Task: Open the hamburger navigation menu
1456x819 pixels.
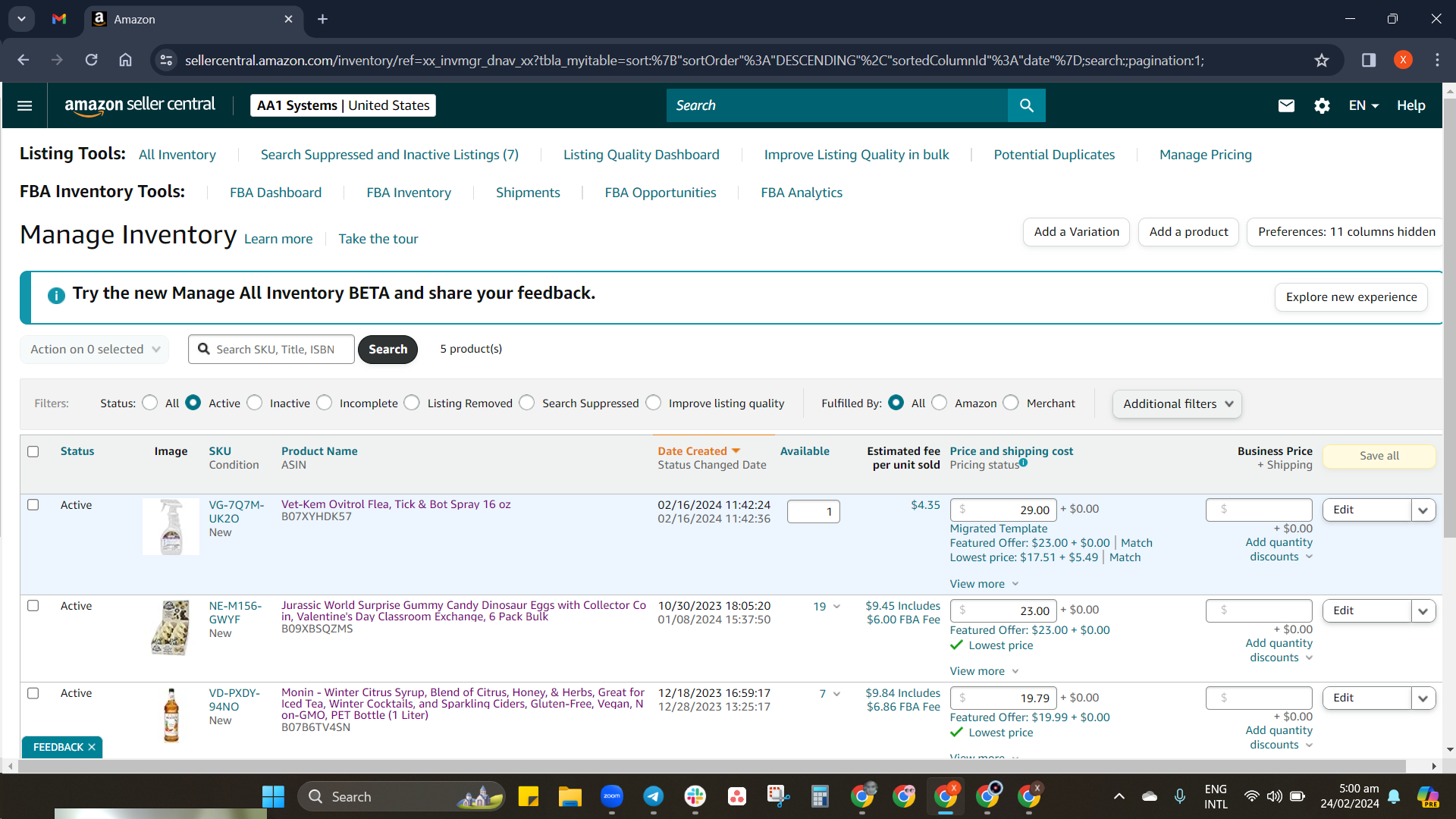Action: click(24, 105)
